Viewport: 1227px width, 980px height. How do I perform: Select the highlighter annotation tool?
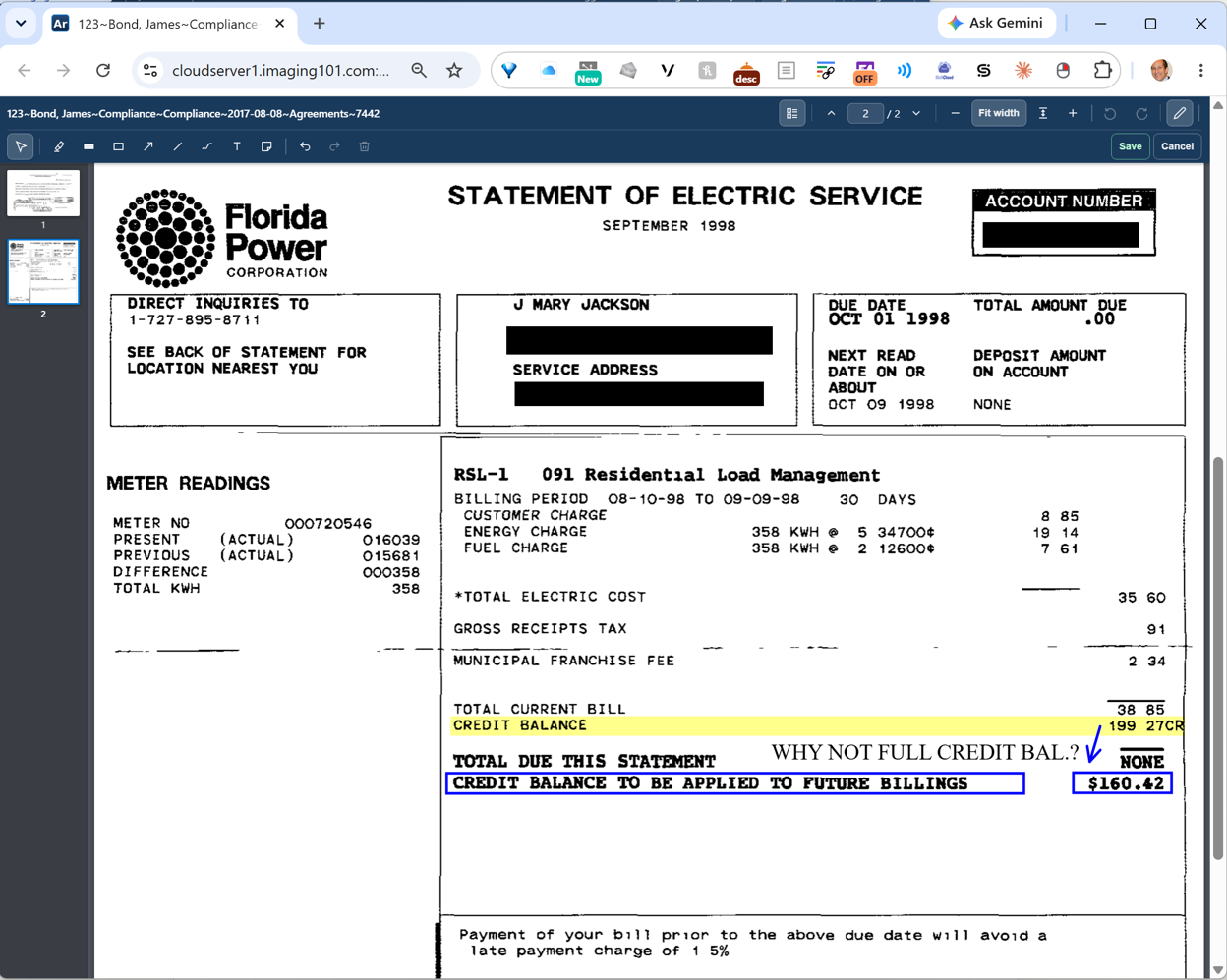click(59, 146)
